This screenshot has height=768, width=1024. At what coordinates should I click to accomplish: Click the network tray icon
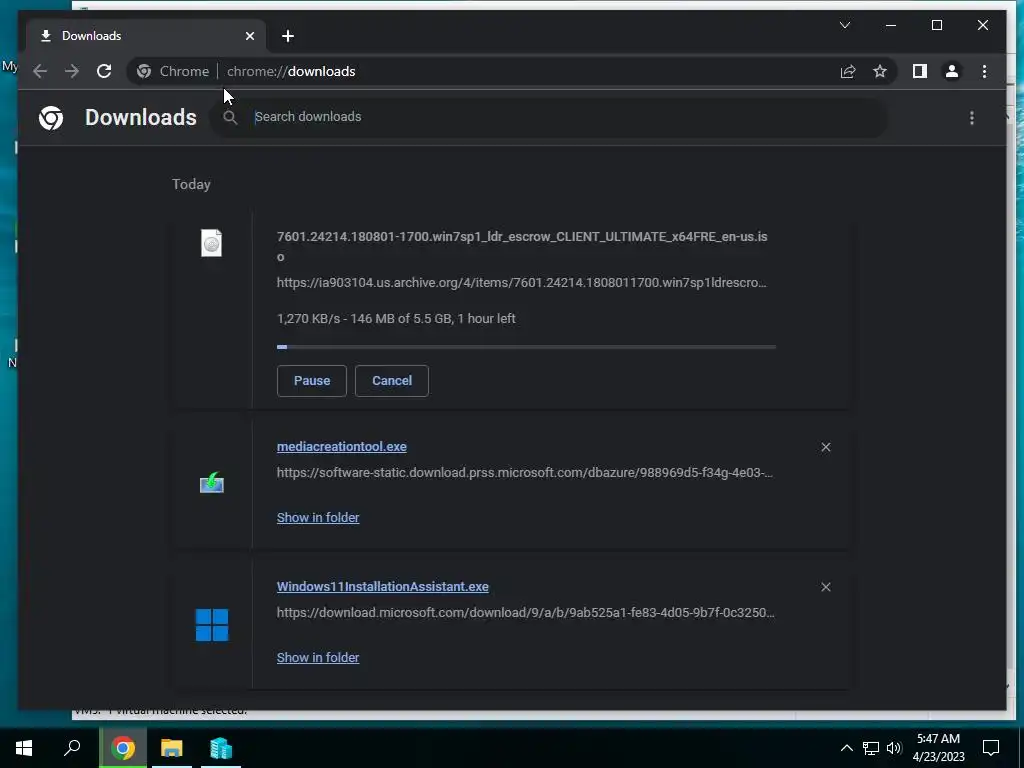click(x=871, y=748)
